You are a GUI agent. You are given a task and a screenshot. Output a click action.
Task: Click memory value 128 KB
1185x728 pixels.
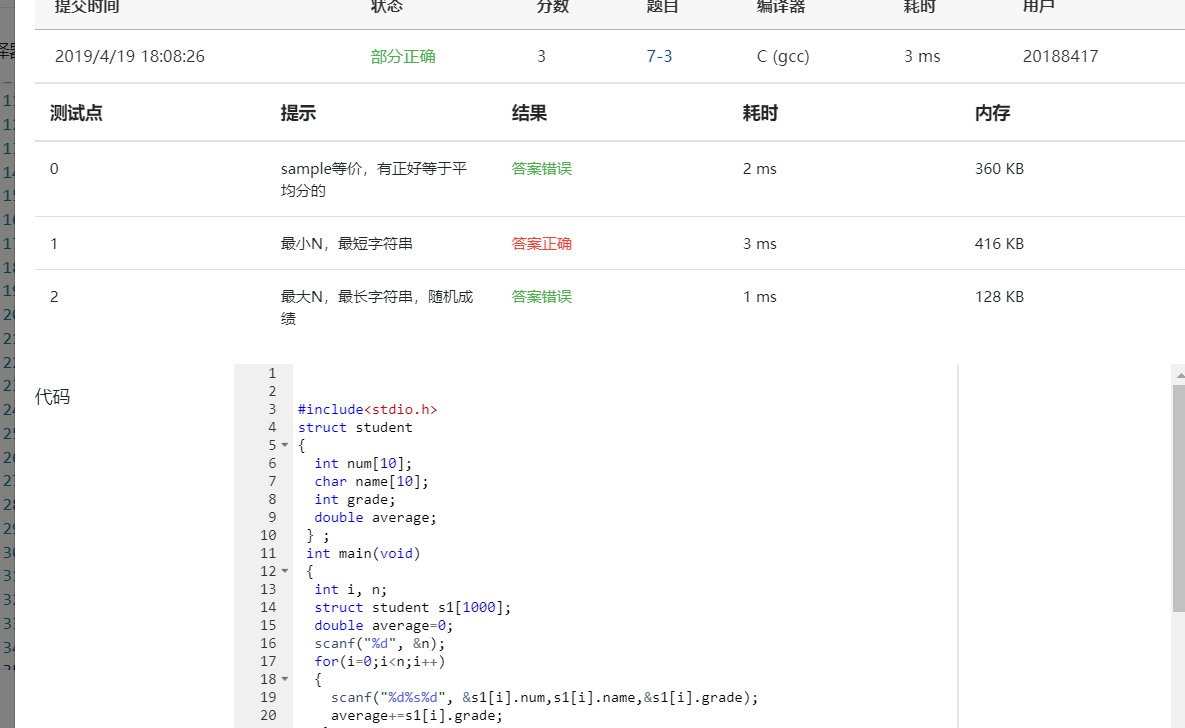(x=999, y=296)
